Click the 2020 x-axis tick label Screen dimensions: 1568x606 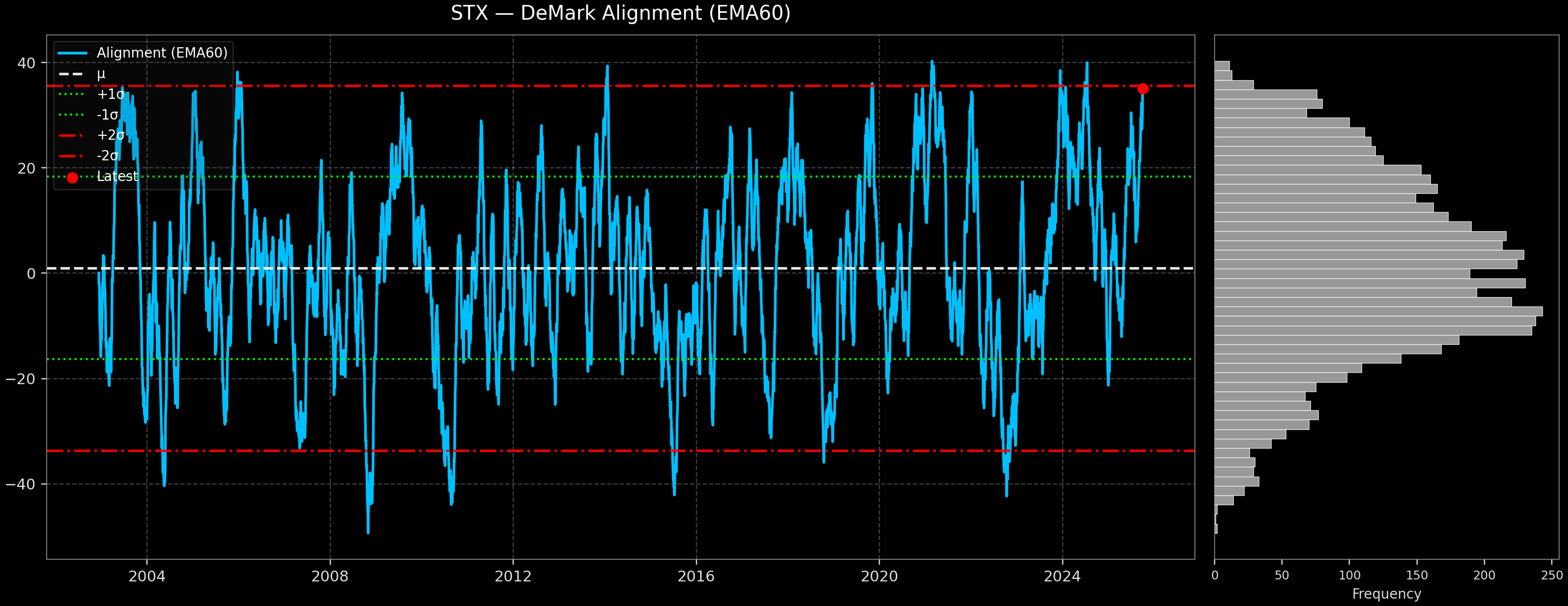[879, 576]
